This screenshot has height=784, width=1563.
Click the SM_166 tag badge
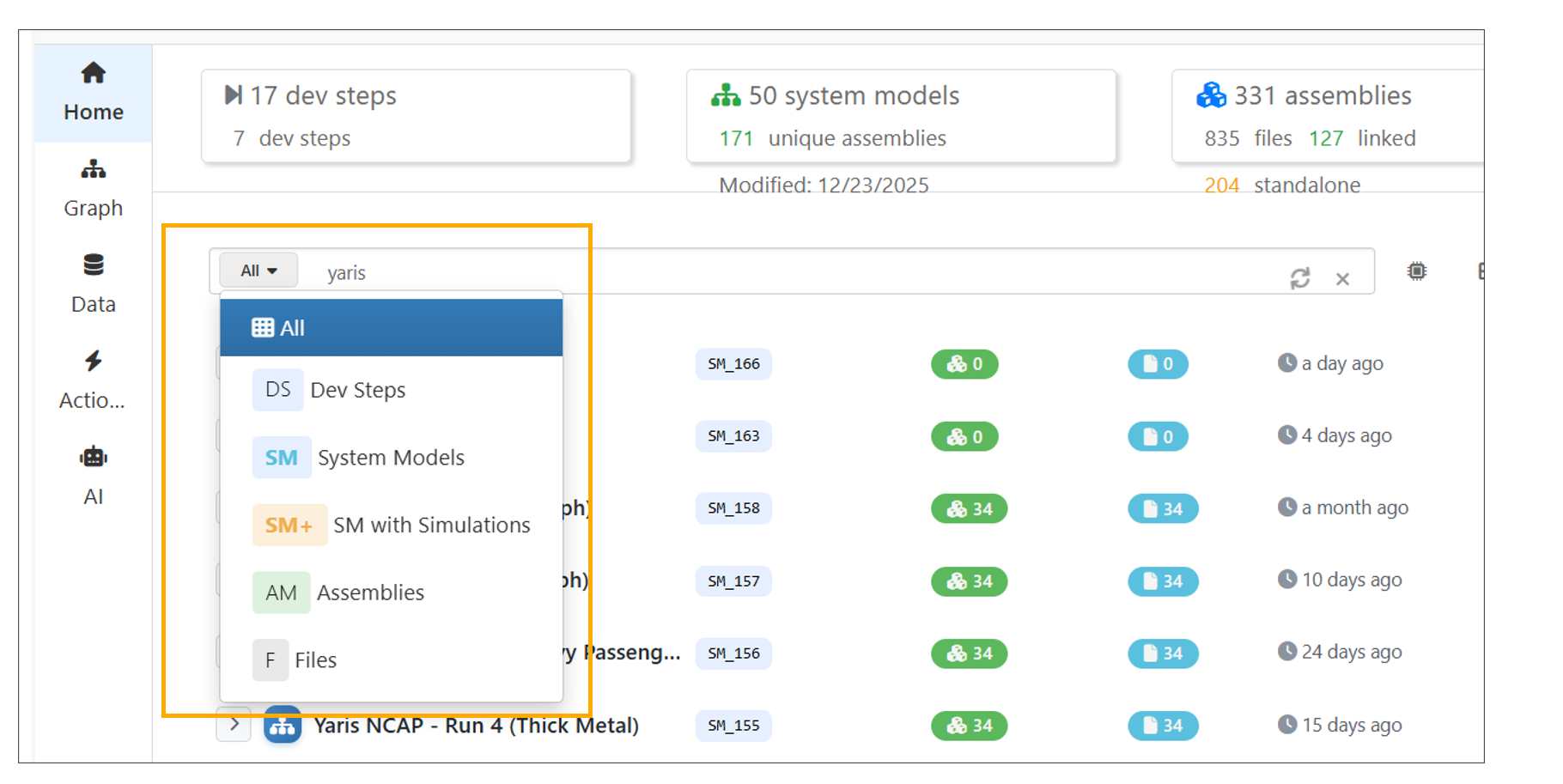pos(733,364)
